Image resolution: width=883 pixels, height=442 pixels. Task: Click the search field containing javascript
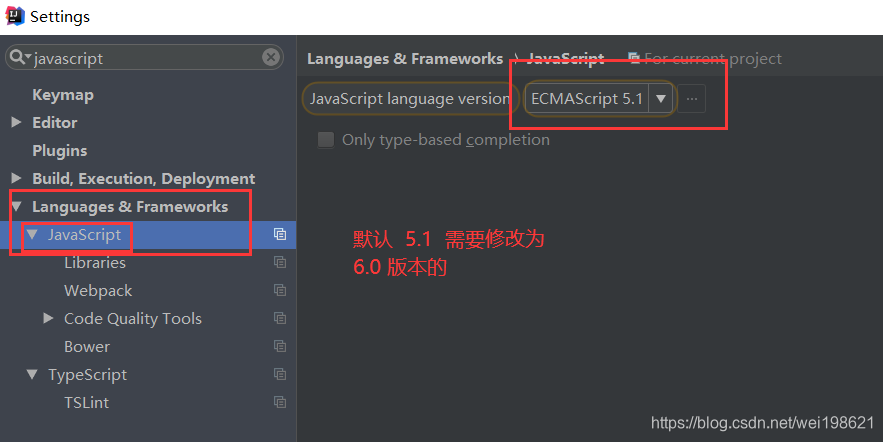click(x=144, y=57)
